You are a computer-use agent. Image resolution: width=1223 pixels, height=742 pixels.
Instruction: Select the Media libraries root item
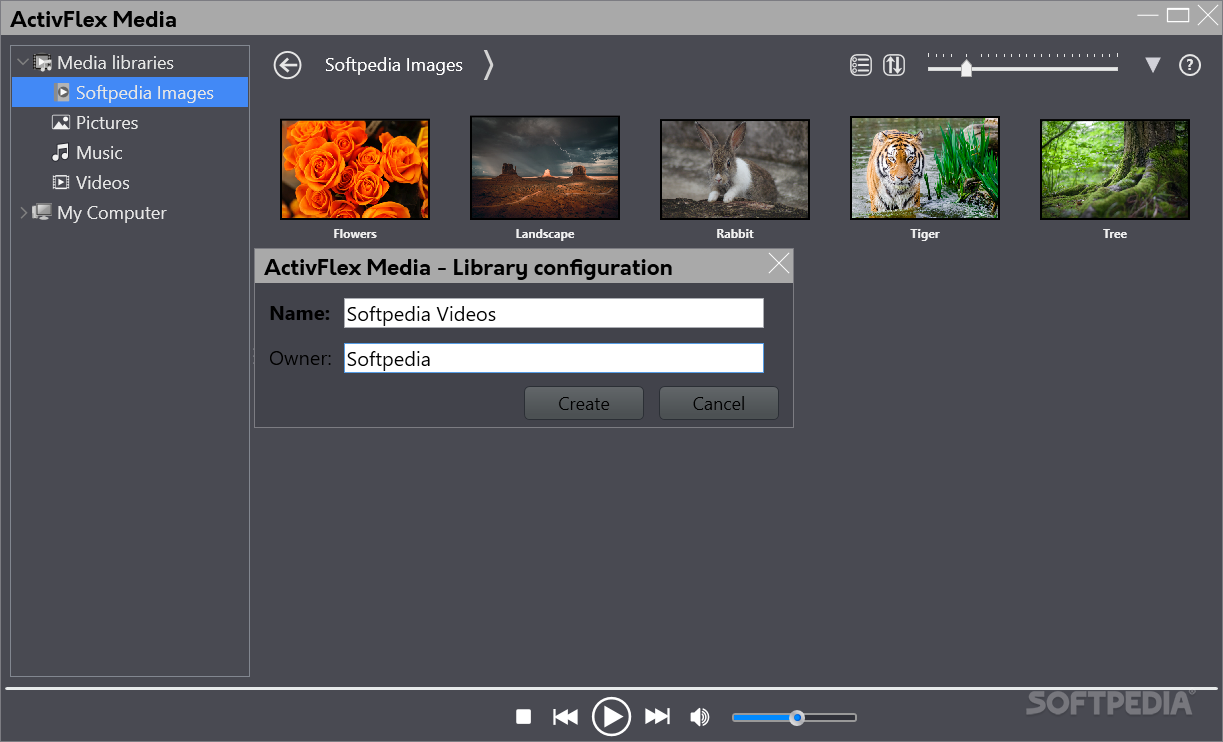point(115,62)
